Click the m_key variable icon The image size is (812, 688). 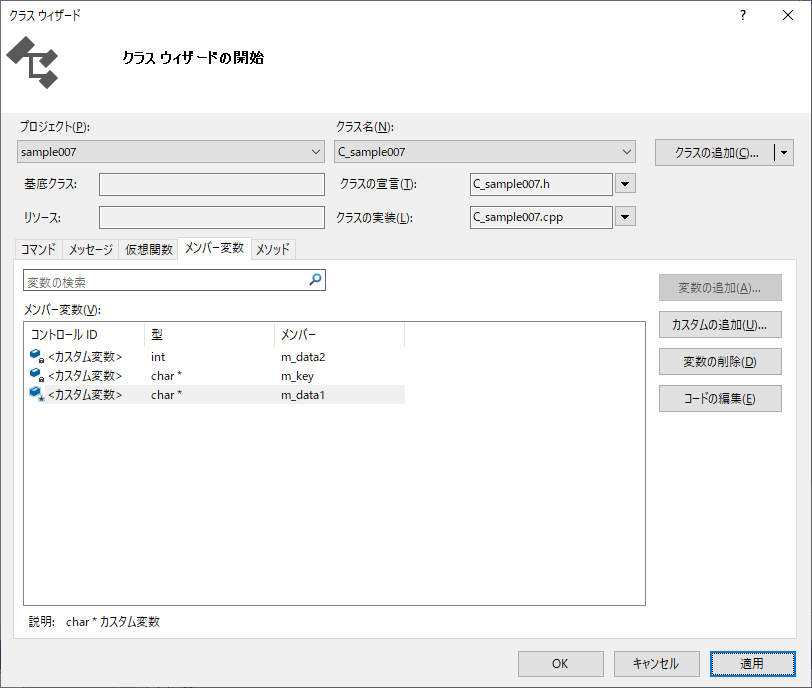pyautogui.click(x=37, y=375)
